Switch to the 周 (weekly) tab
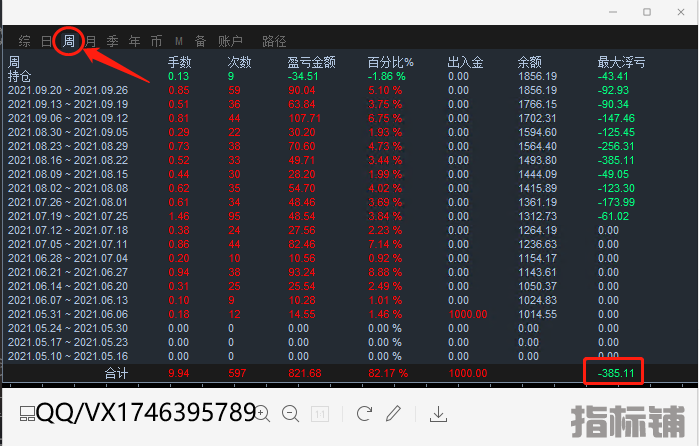The image size is (699, 446). click(69, 41)
